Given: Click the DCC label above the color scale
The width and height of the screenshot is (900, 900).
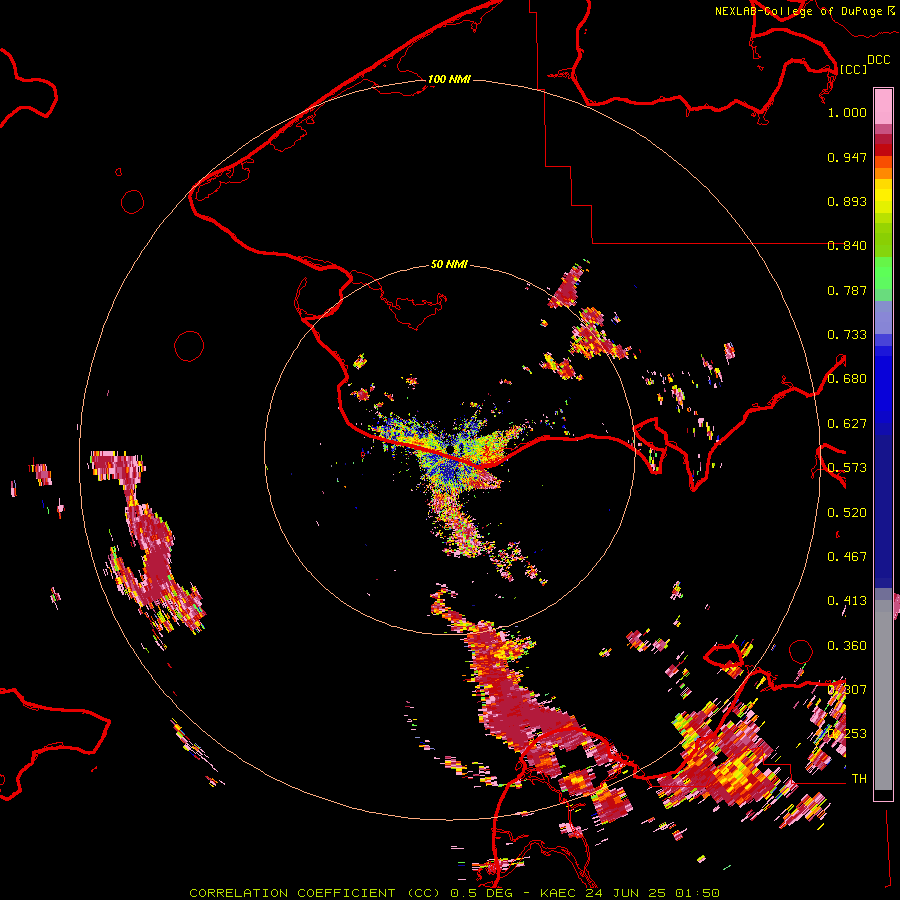Looking at the screenshot, I should point(878,59).
